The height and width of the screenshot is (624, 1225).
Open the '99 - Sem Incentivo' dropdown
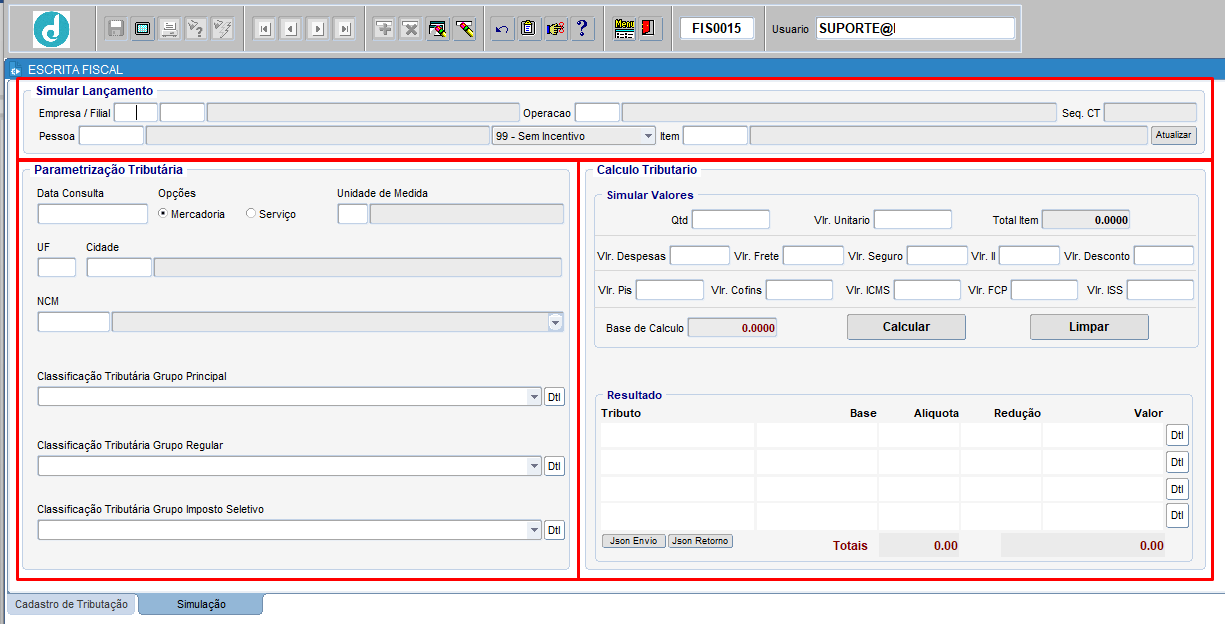pos(647,136)
